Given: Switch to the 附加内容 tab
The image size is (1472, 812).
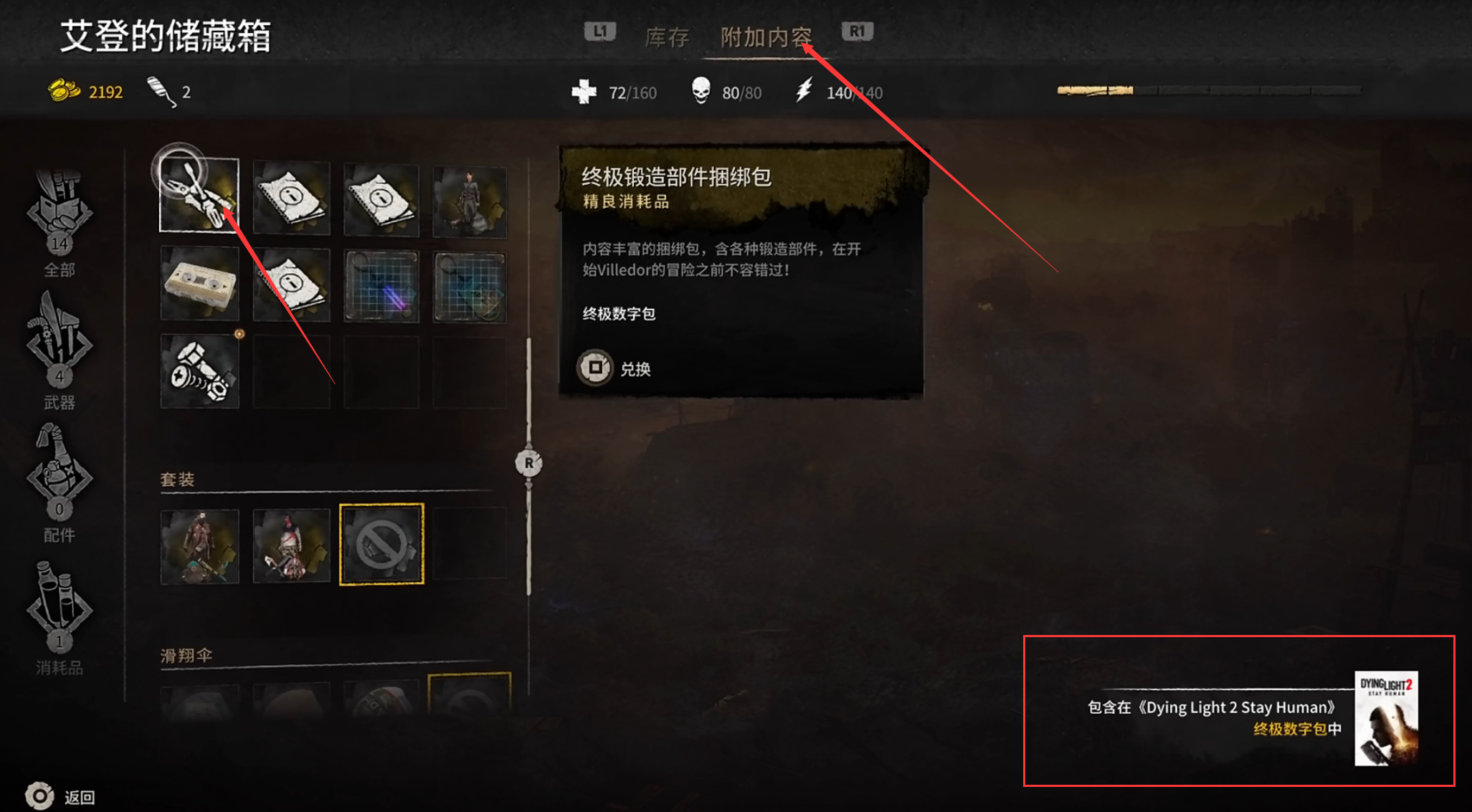Looking at the screenshot, I should click(x=766, y=37).
